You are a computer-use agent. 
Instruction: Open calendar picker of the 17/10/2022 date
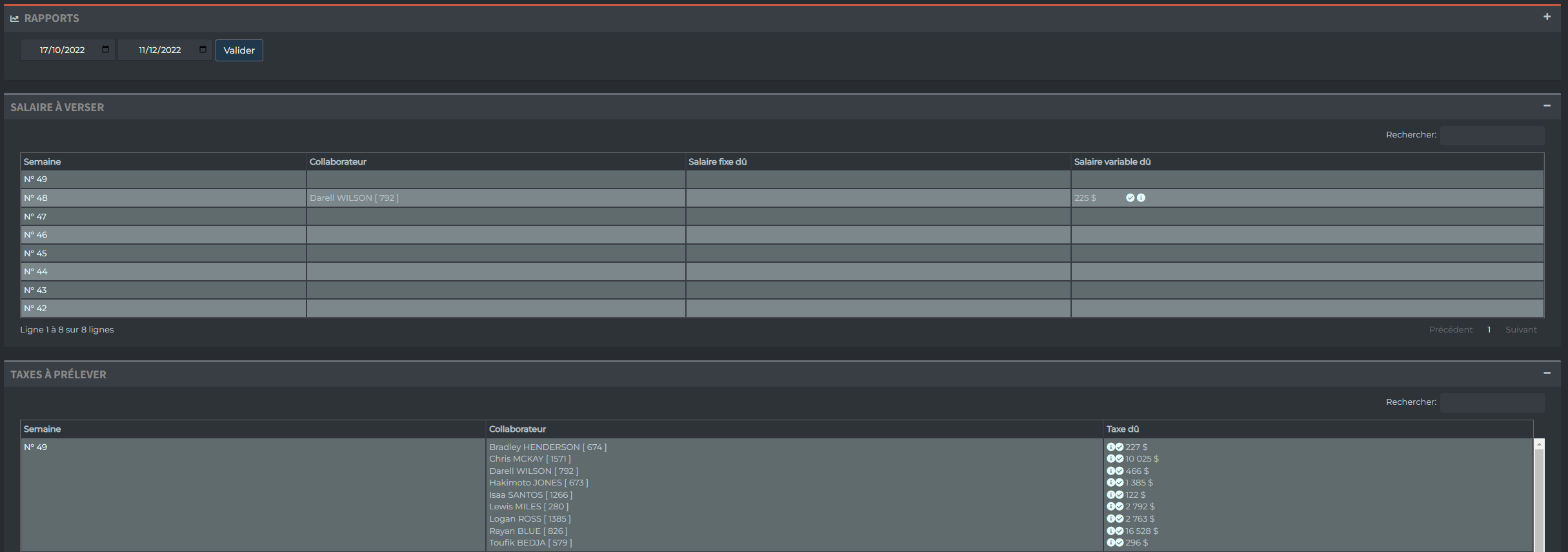105,50
